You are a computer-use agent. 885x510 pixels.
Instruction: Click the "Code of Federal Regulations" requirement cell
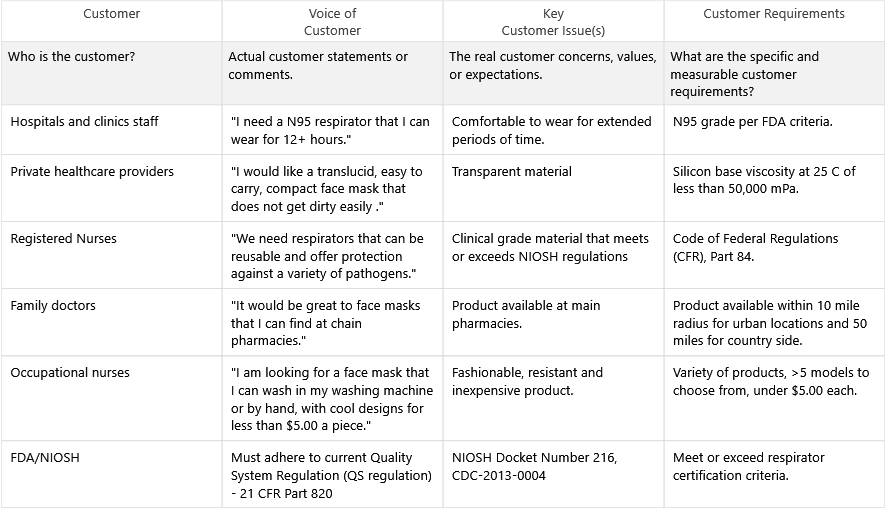[x=755, y=247]
